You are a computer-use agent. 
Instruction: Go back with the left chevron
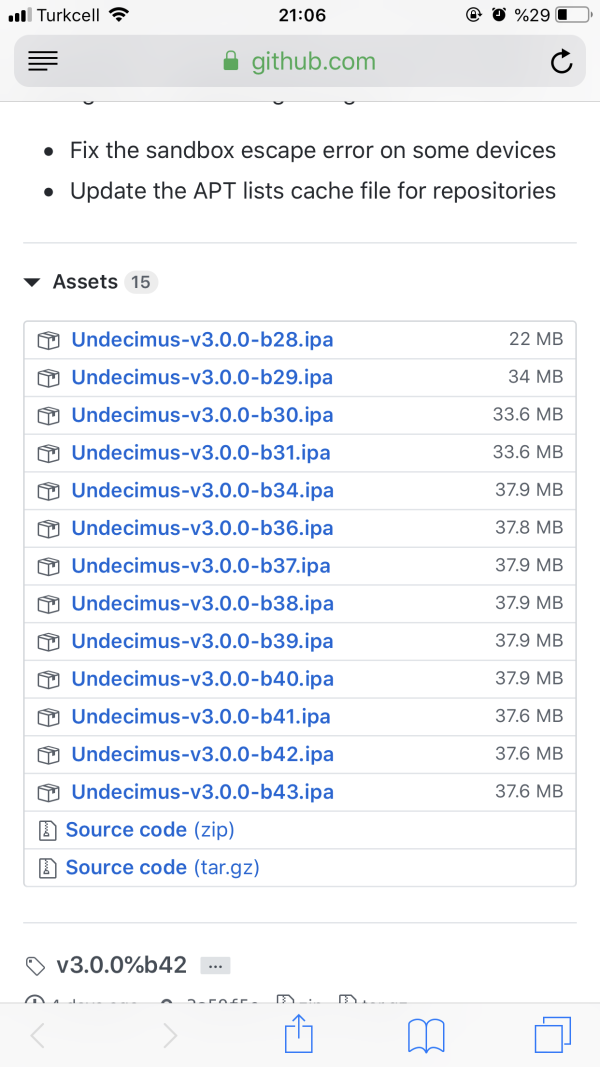coord(38,1034)
